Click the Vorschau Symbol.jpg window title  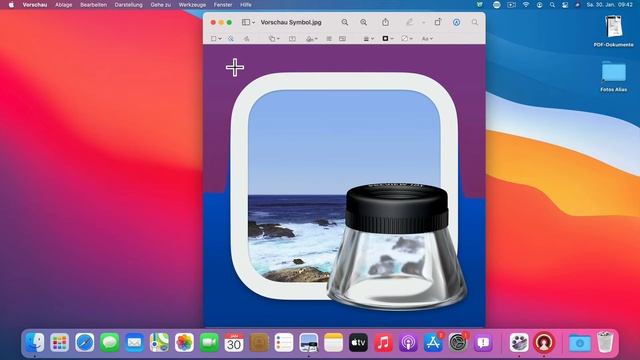pyautogui.click(x=291, y=22)
